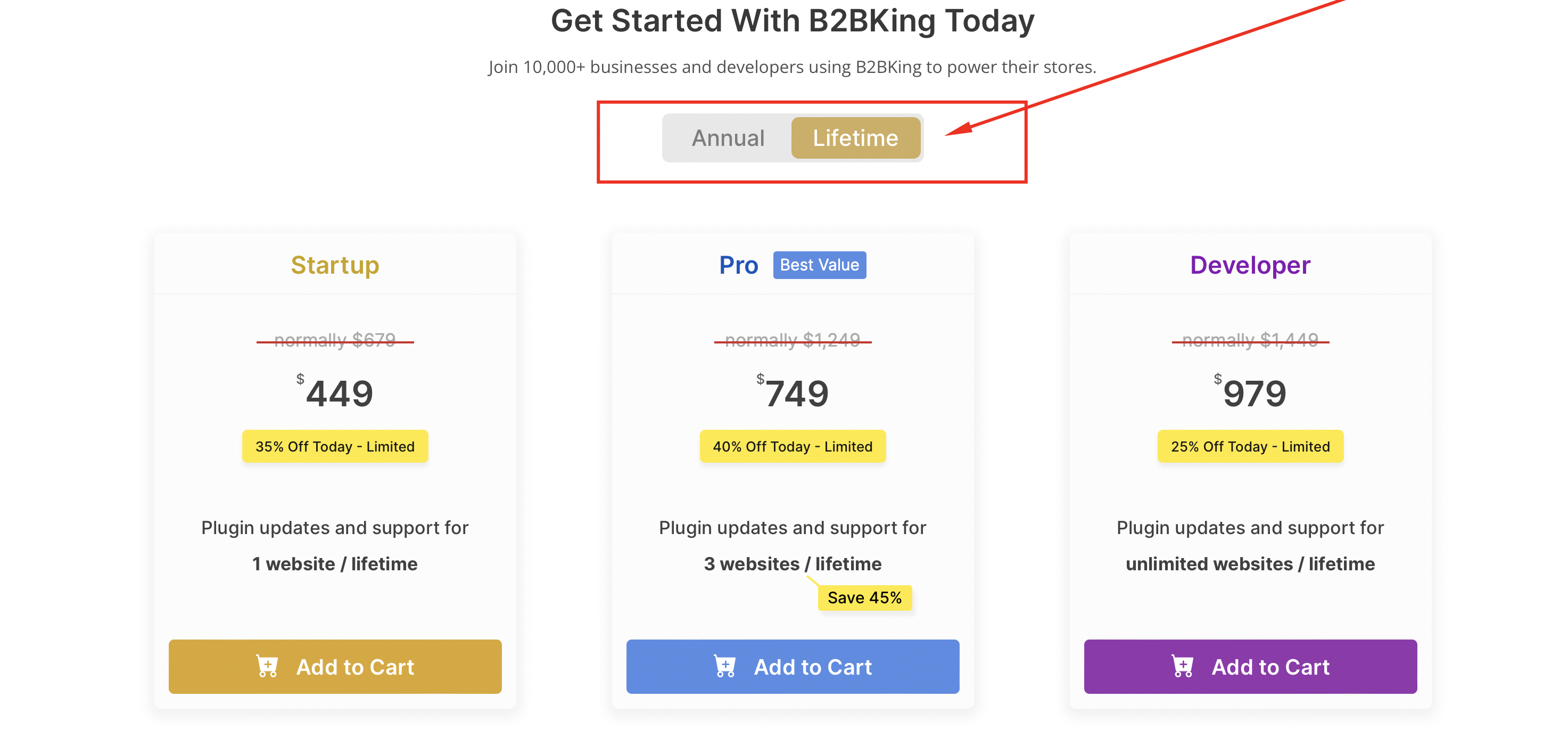The image size is (1568, 754).
Task: Click the $979 Developer price
Action: click(x=1250, y=392)
